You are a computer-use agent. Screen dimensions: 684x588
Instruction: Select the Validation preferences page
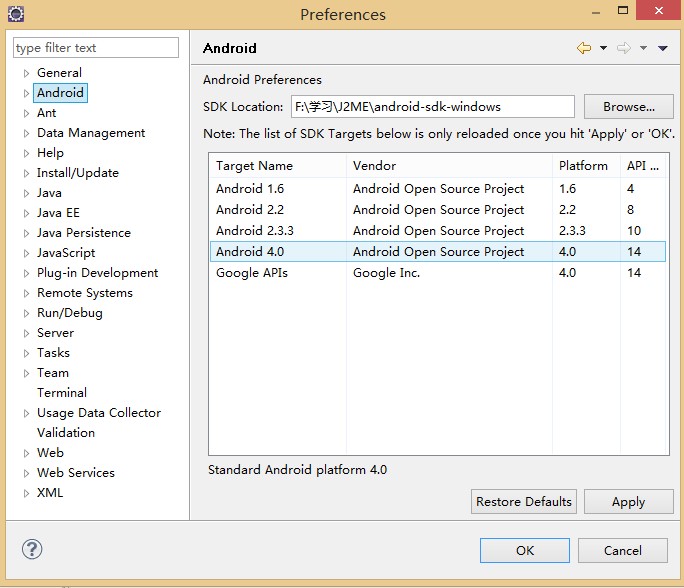click(66, 433)
